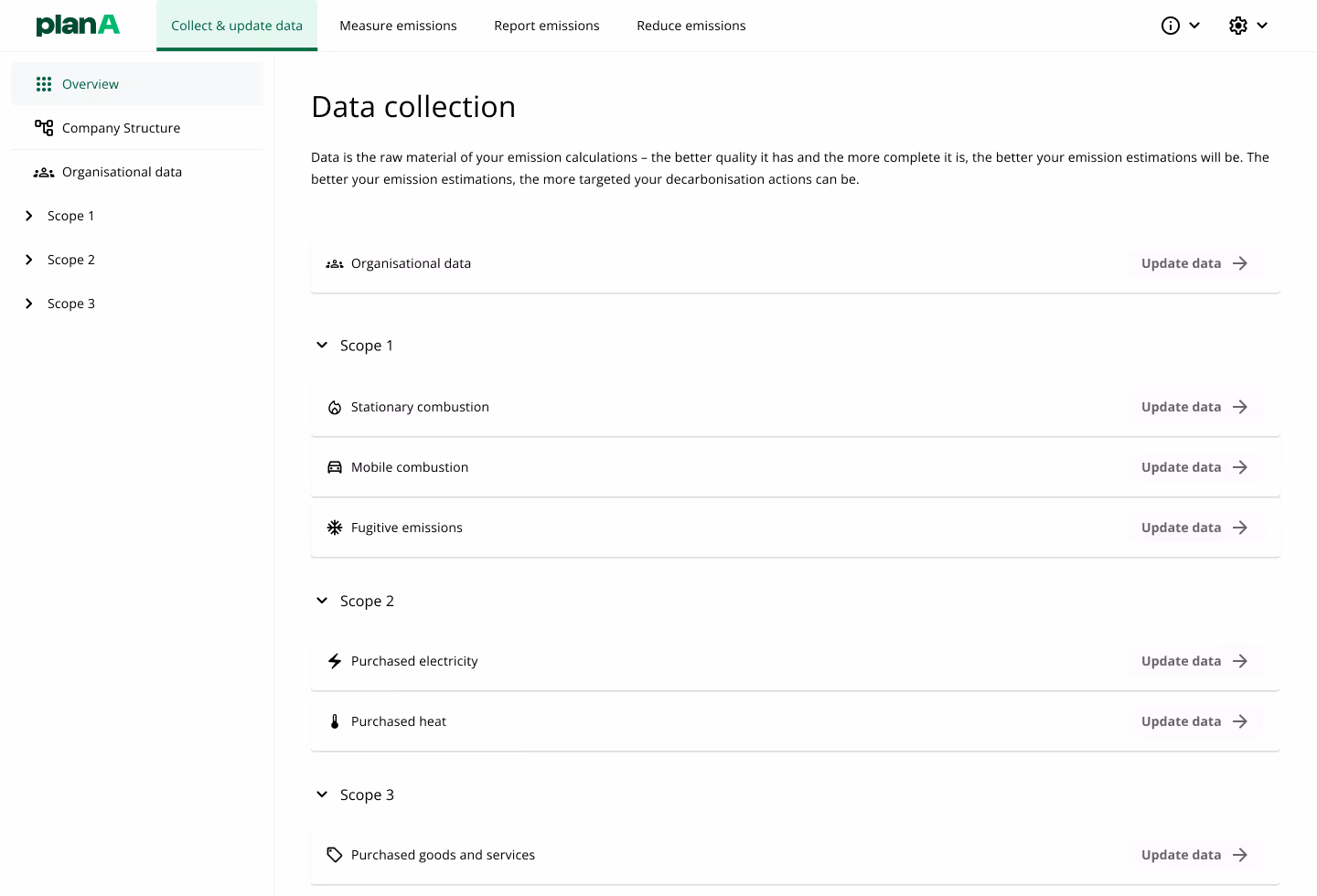The height and width of the screenshot is (896, 1317).
Task: Collapse the Scope 1 section
Action: (321, 345)
